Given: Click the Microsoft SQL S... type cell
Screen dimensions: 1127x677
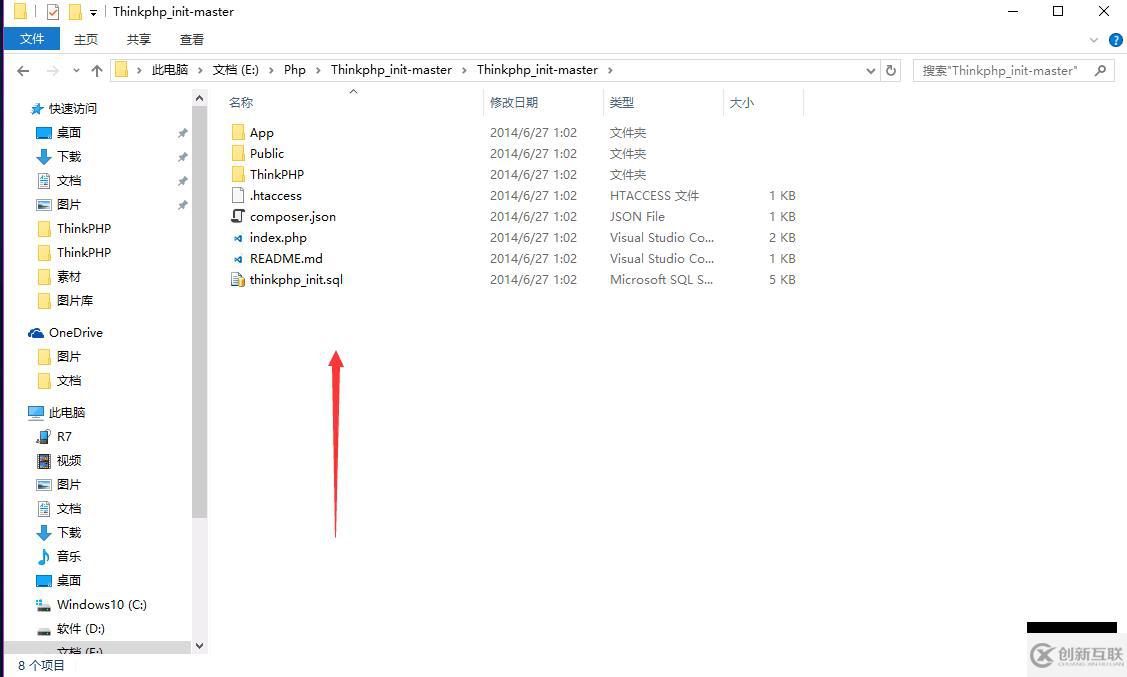Looking at the screenshot, I should (661, 280).
